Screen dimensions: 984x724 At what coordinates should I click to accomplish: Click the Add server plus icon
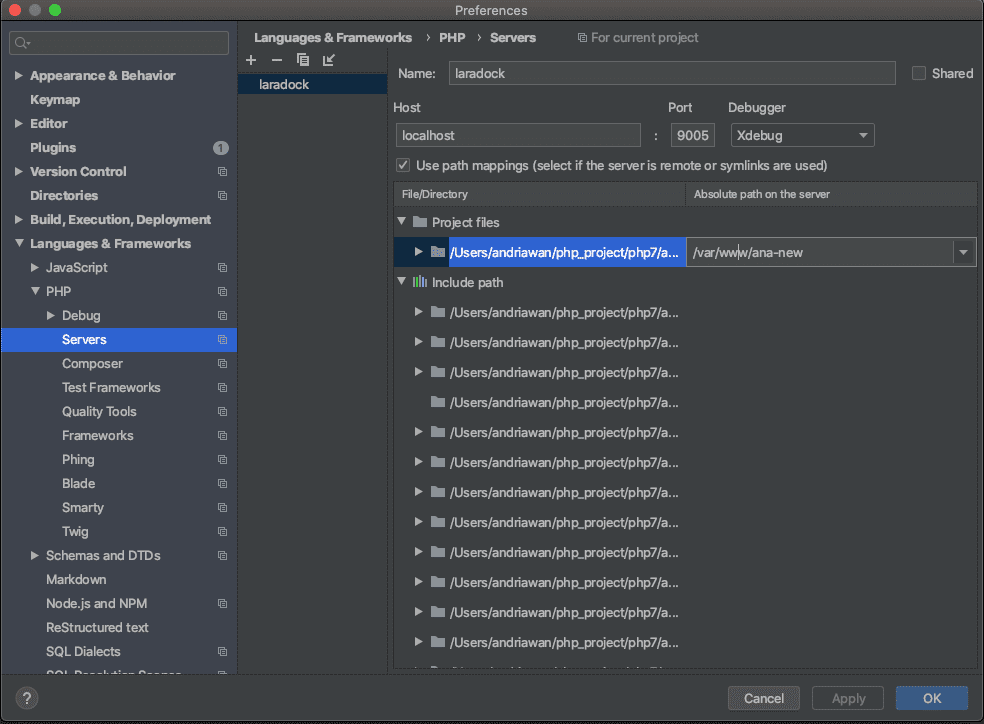251,61
